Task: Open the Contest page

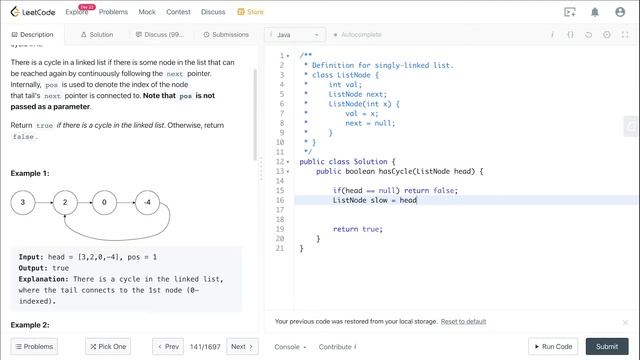Action: [178, 12]
